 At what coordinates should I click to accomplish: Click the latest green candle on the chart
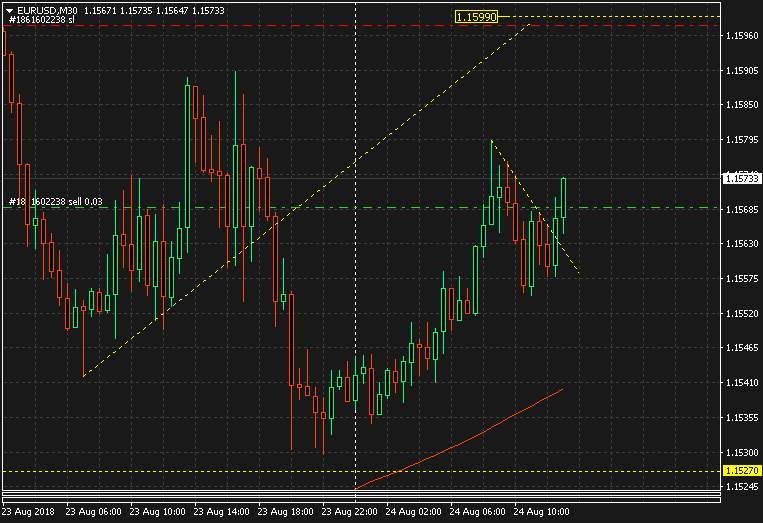(564, 197)
